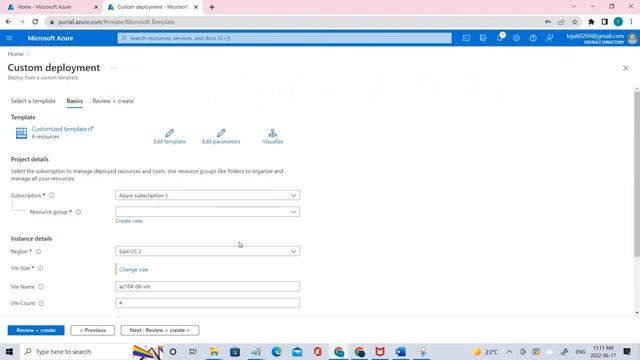640x360 pixels.
Task: Open the taskbar clock and date
Action: [603, 351]
